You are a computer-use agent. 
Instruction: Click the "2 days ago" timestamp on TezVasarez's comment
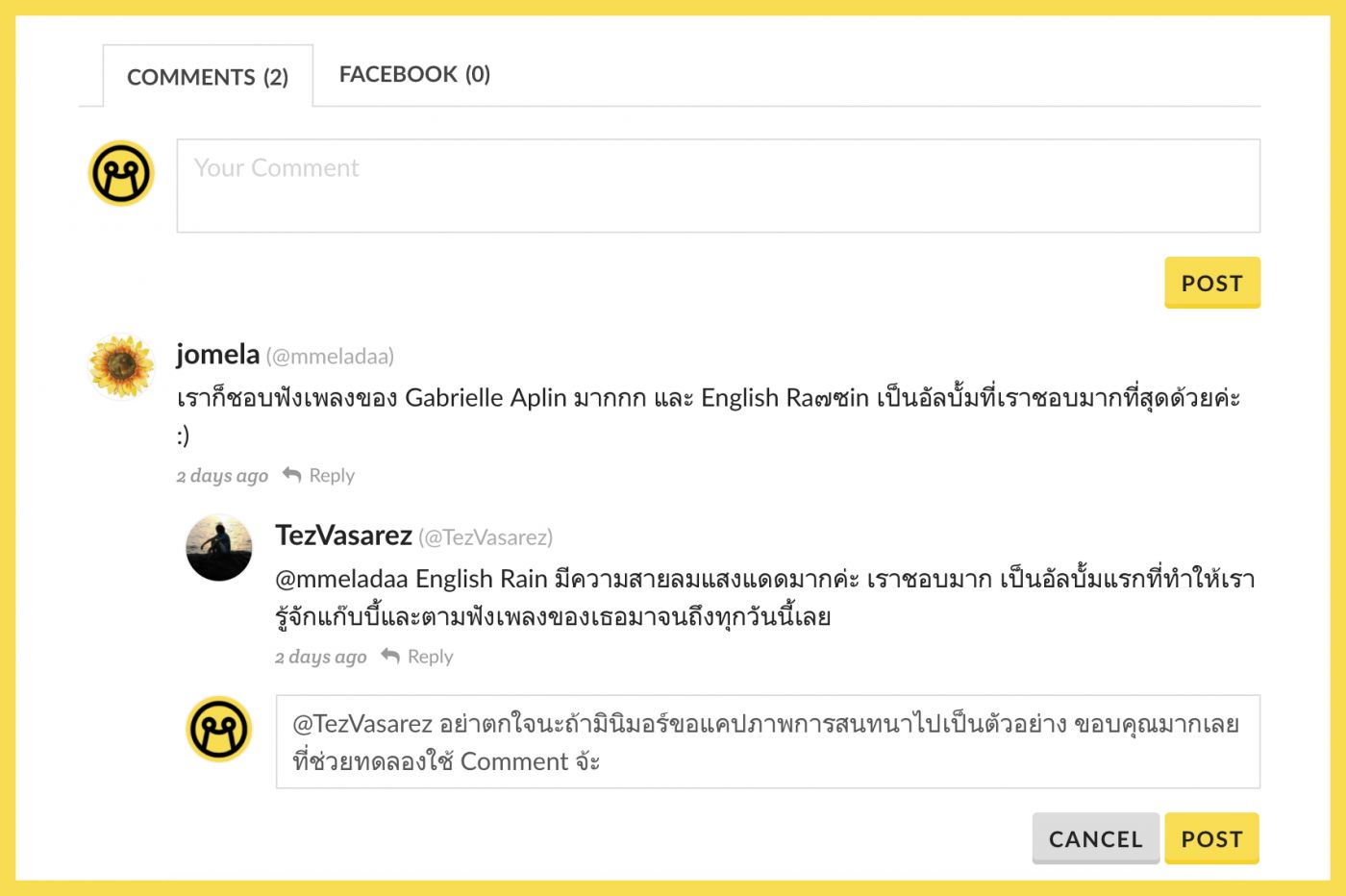[320, 657]
